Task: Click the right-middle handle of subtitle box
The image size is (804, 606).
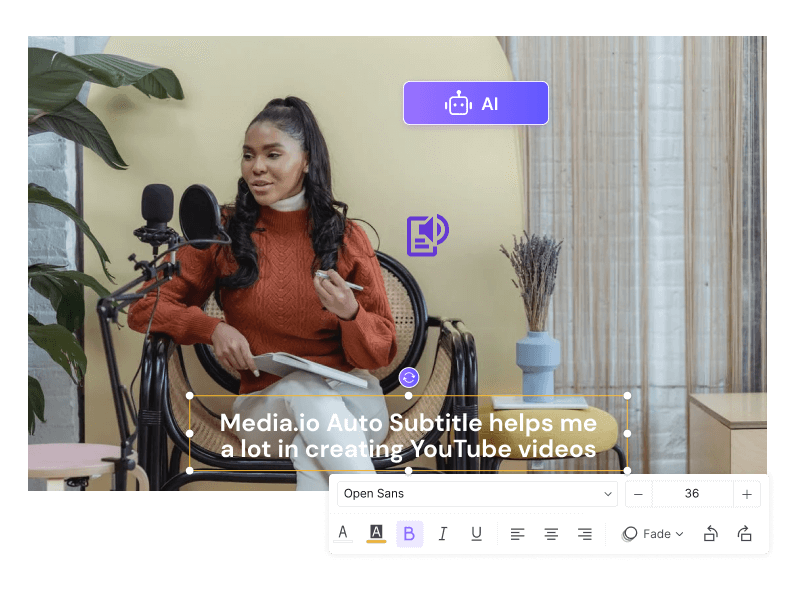Action: tap(627, 433)
